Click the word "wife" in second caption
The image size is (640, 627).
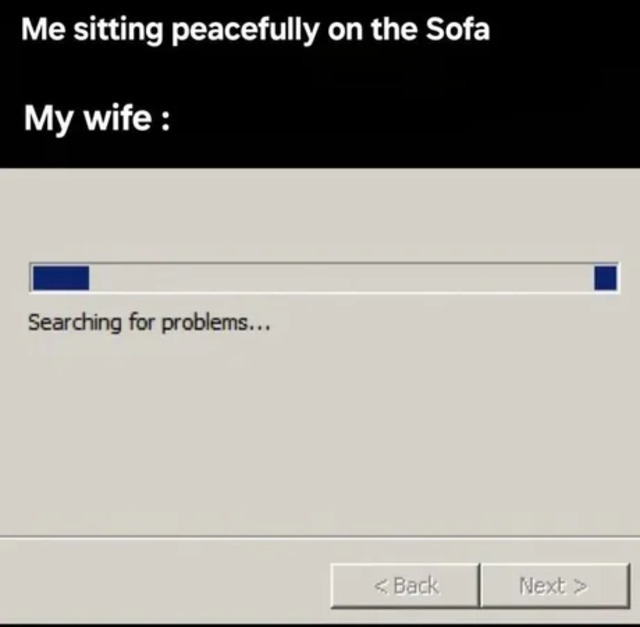click(x=118, y=117)
